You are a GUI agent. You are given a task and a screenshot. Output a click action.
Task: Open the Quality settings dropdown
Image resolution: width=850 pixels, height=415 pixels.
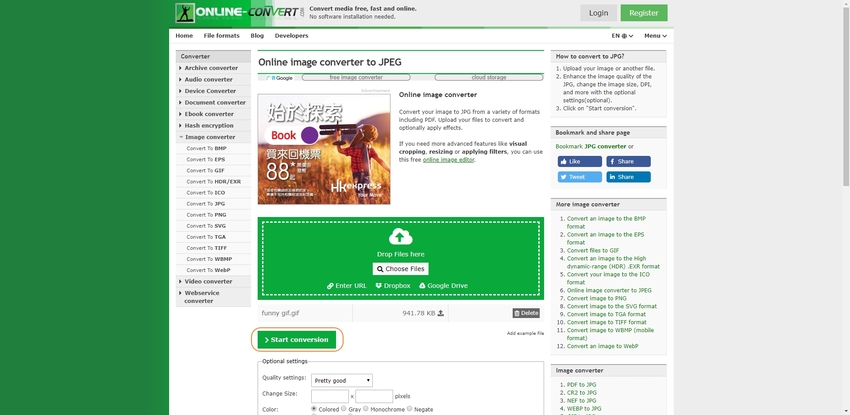342,380
